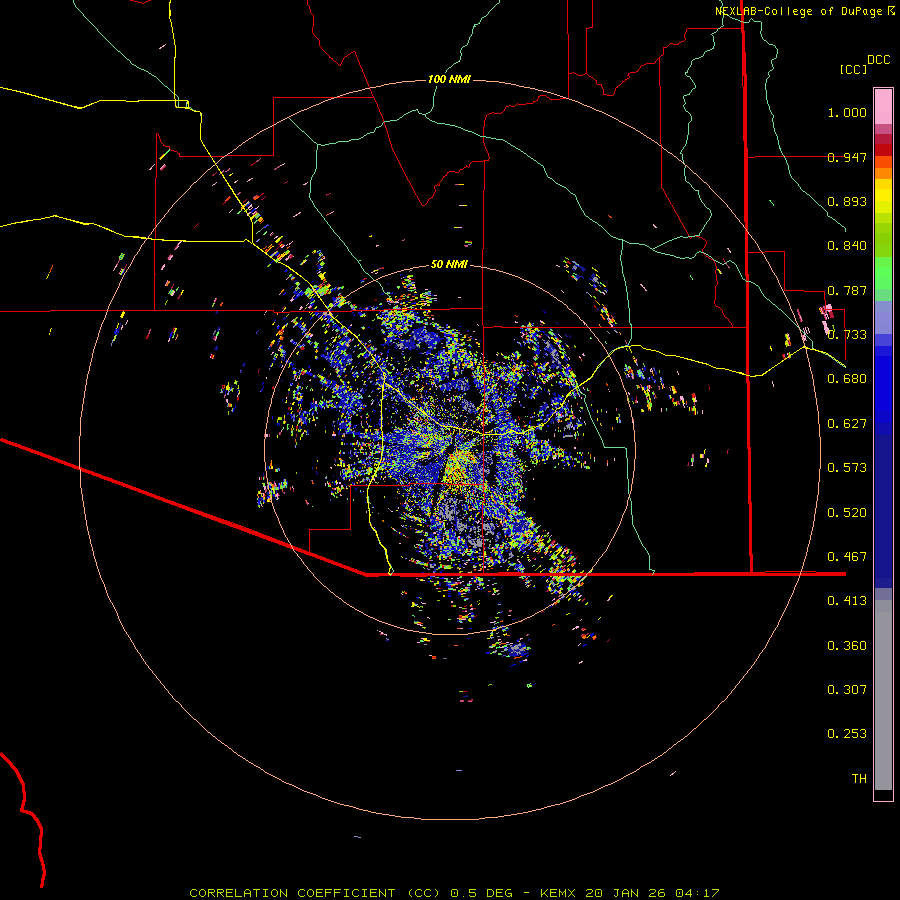Select the 0.360 legend value

847,646
